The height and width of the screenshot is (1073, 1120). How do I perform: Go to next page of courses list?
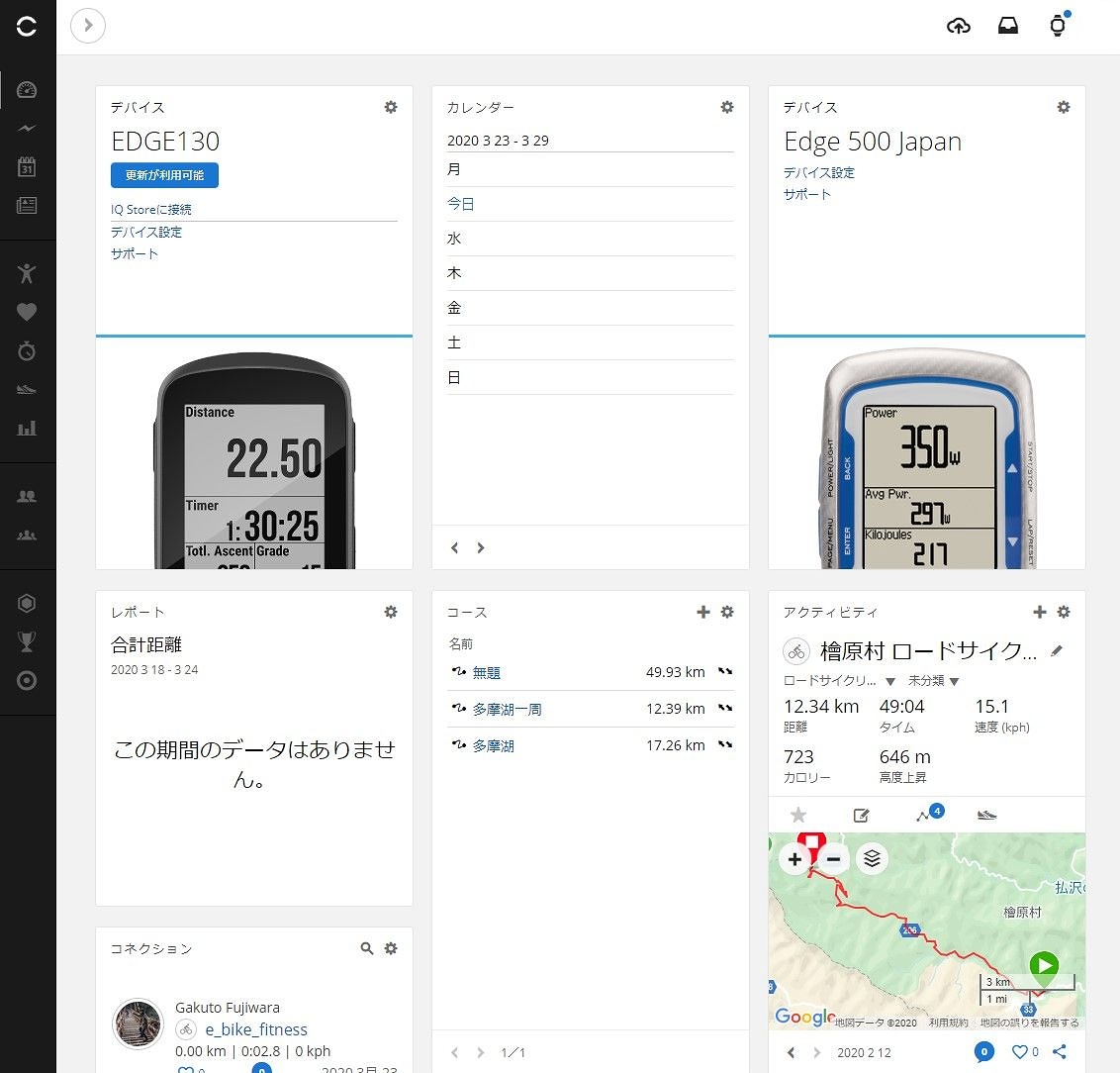481,1052
